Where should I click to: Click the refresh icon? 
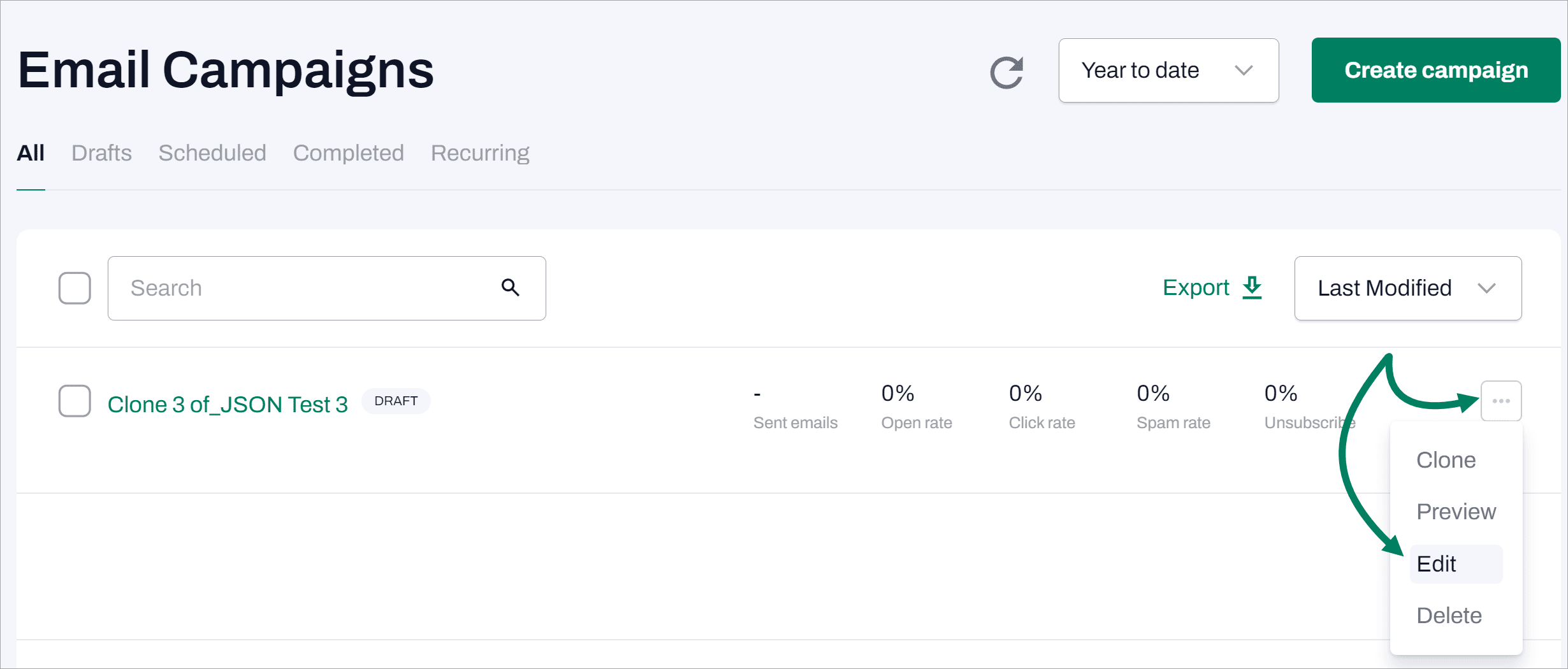(x=1006, y=72)
